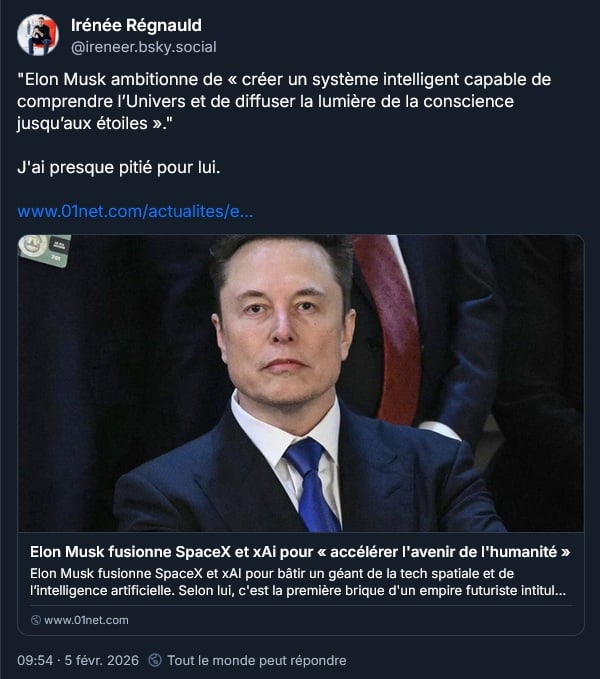Open the 09:54 · 5 févr. 2026 timestamp
Screen dimensions: 600x679
[x=78, y=660]
